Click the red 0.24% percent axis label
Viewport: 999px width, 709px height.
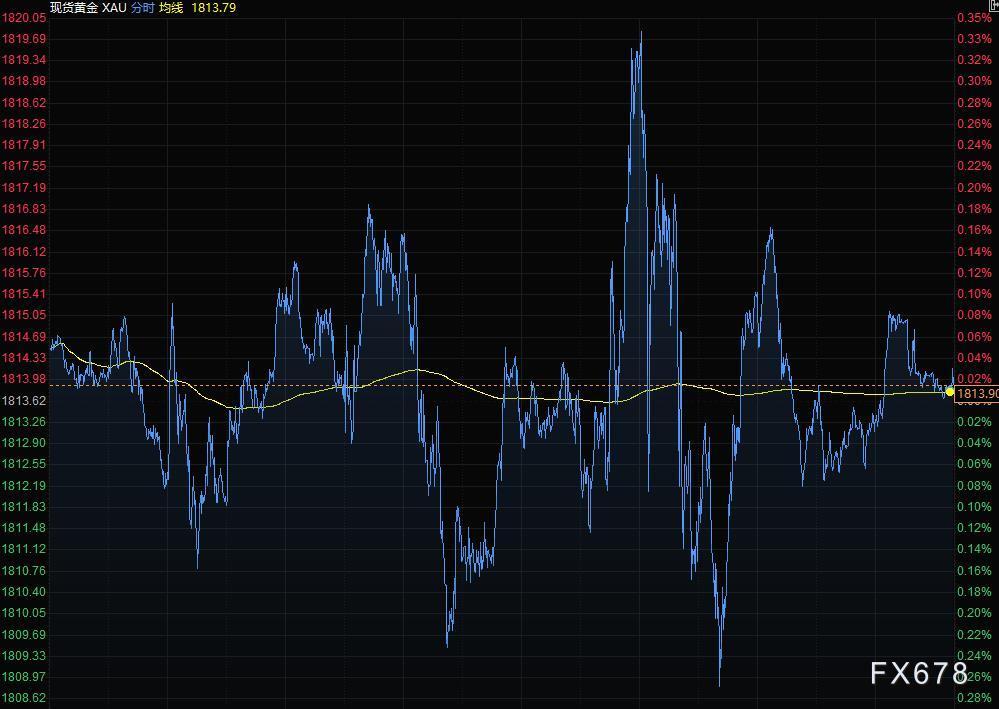pyautogui.click(x=975, y=145)
